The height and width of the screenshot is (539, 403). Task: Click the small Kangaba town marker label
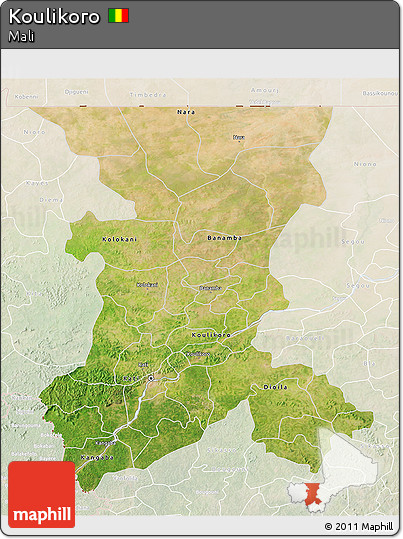105,443
